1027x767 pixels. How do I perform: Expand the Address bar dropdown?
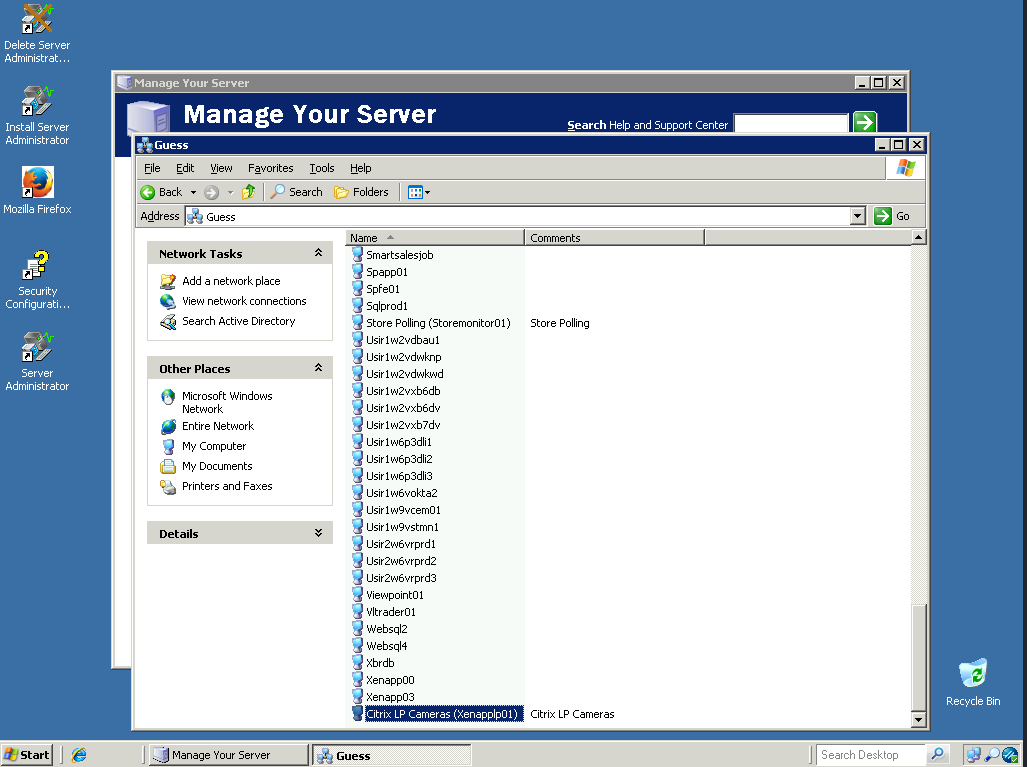tap(857, 216)
